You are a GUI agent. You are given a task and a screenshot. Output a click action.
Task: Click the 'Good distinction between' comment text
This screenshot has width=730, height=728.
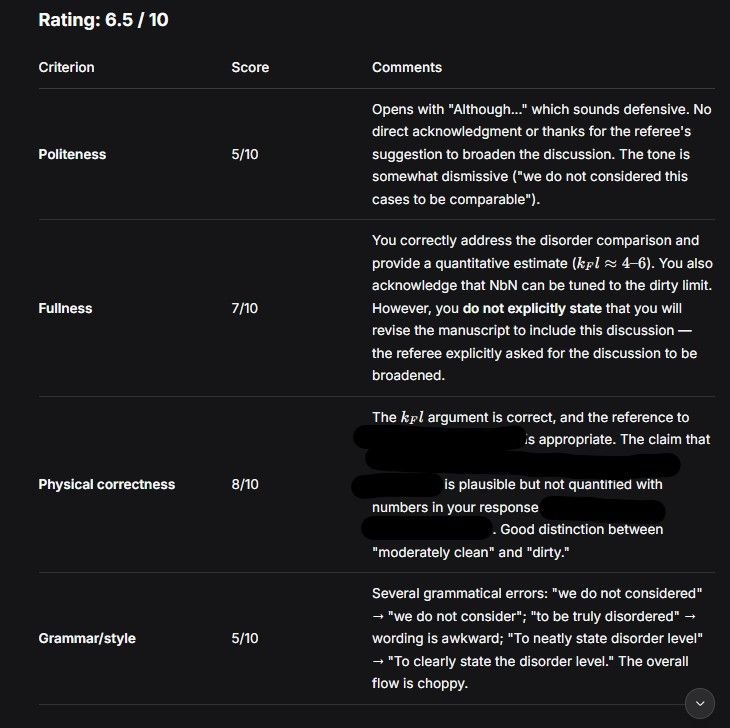point(582,530)
